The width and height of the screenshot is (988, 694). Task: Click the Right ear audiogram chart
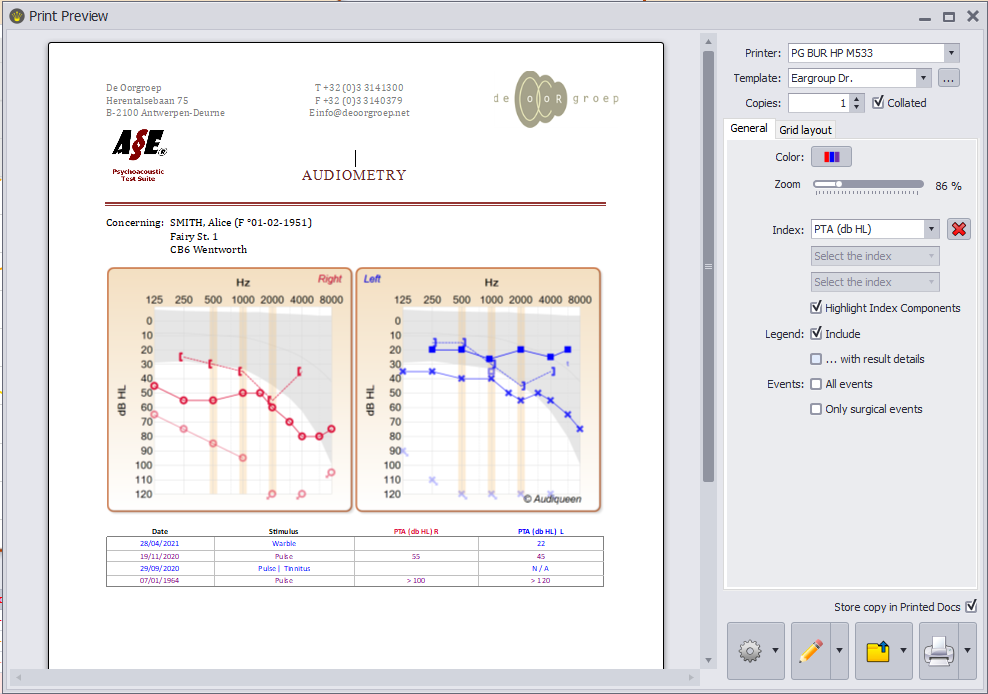point(230,390)
